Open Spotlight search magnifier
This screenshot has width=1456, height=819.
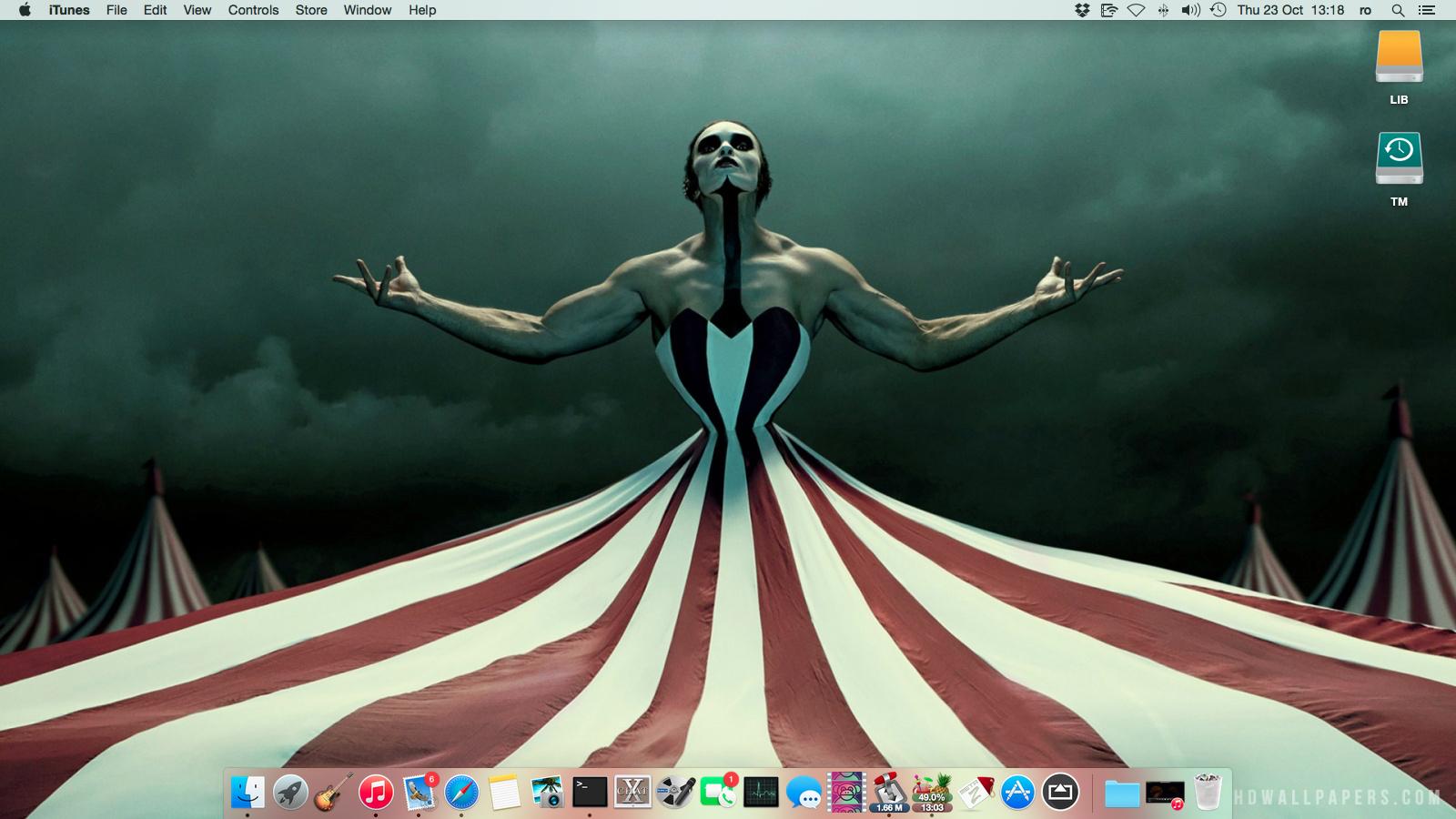coord(1398,10)
